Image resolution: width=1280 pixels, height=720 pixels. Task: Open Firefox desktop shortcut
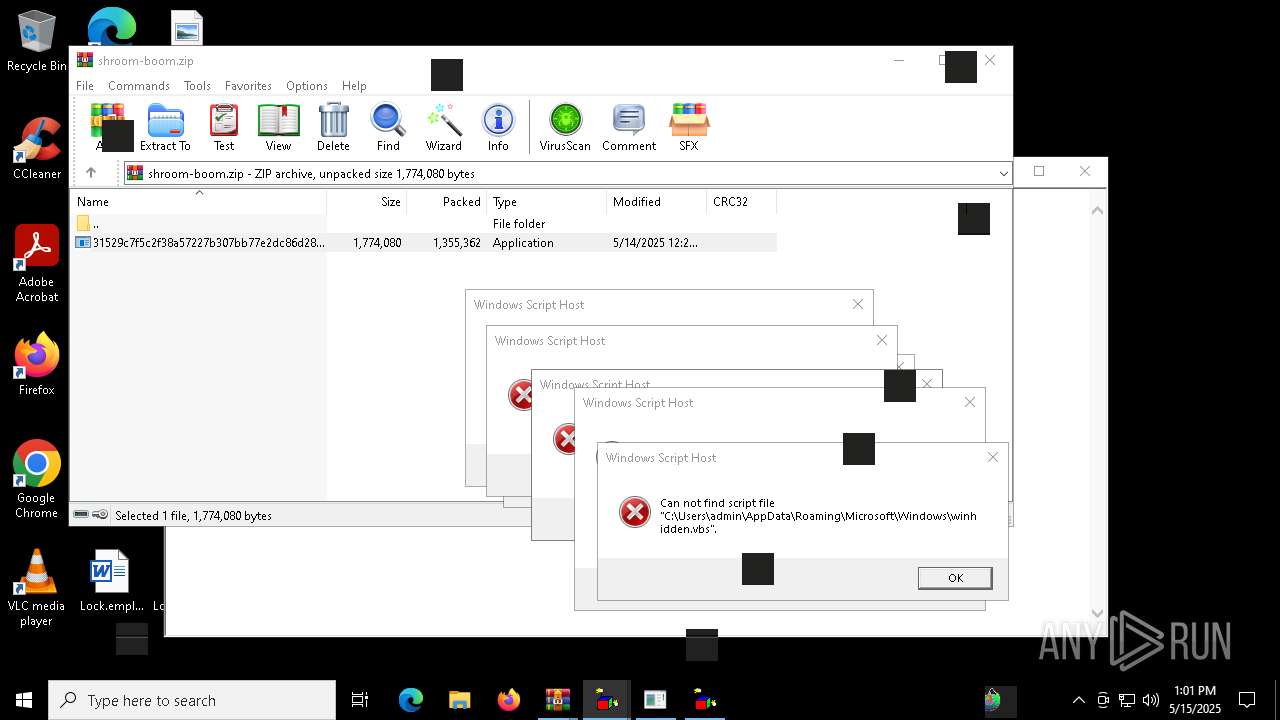(37, 364)
